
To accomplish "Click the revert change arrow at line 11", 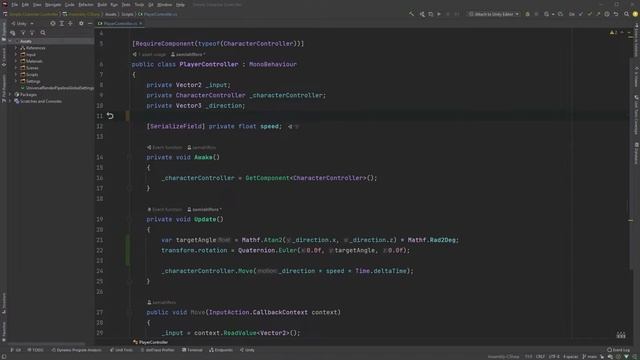I will 110,116.
